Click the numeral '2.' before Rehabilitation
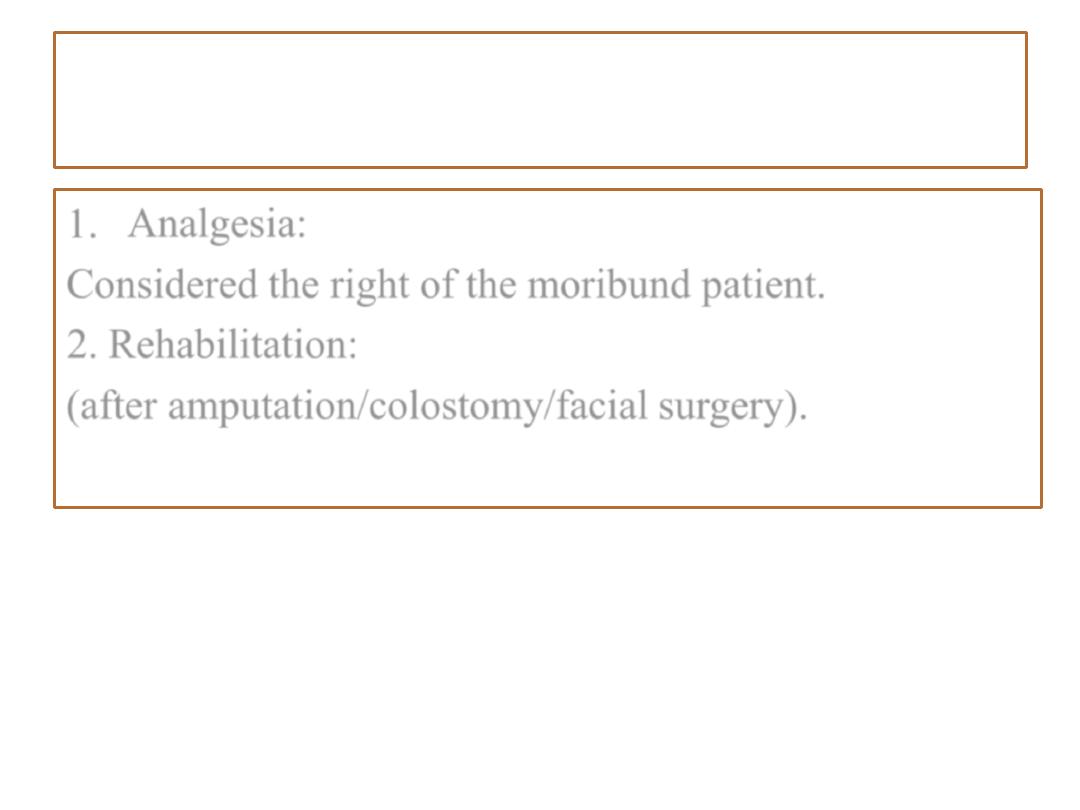1080x810 pixels. 82,344
